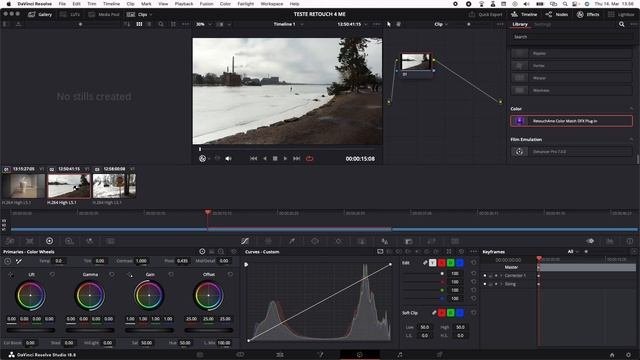This screenshot has height=360, width=640.
Task: Click the Gamma master wheel slider
Action: pos(90,329)
